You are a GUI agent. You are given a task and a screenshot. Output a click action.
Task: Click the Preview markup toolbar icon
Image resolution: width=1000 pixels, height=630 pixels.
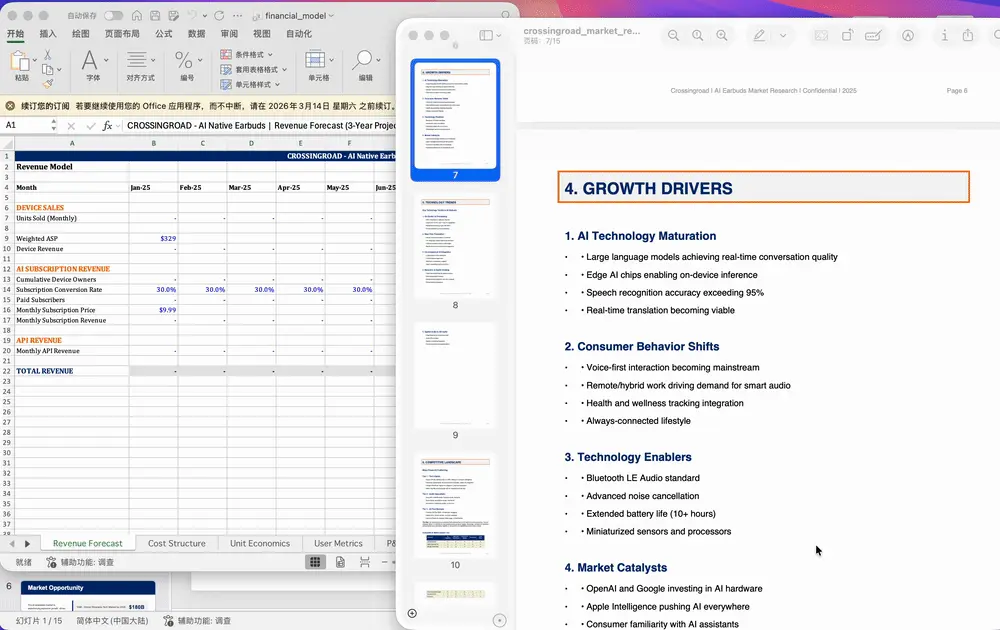click(x=908, y=36)
